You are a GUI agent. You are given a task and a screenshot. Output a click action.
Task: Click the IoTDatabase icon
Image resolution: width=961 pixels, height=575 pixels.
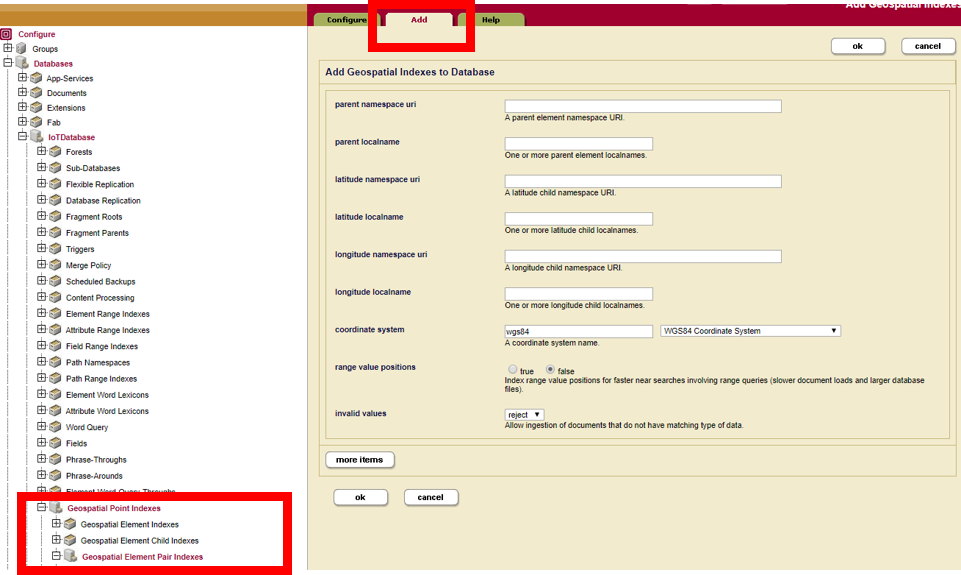(x=37, y=137)
